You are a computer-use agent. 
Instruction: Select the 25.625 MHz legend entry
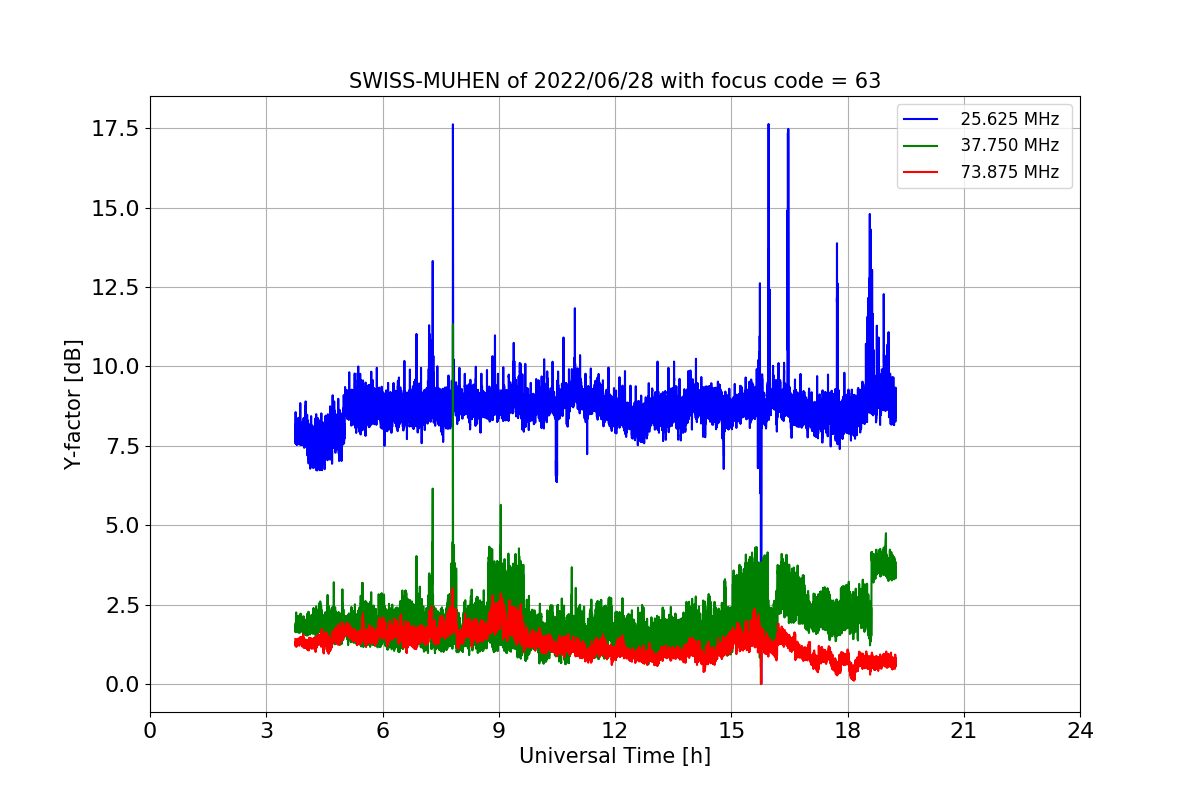click(x=981, y=119)
